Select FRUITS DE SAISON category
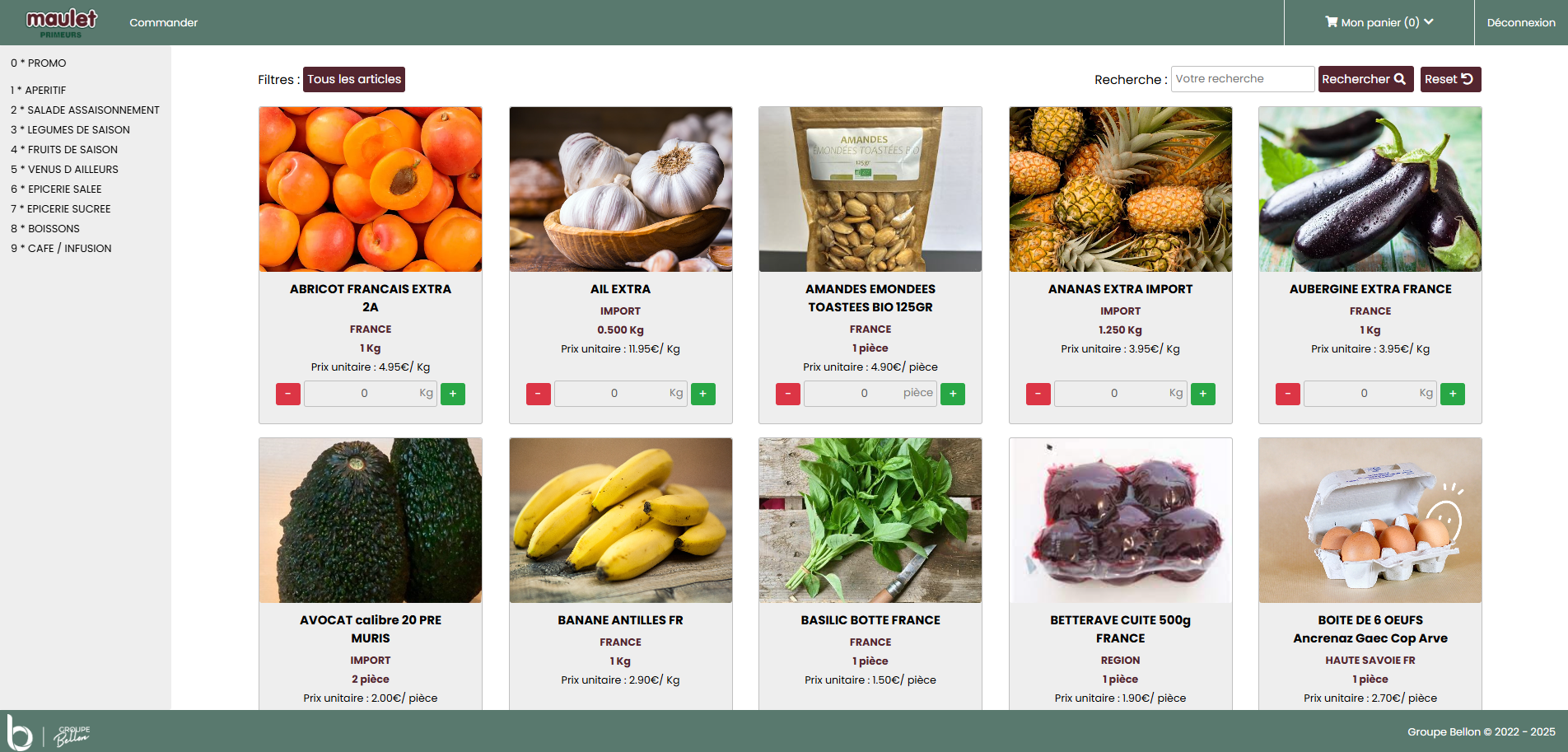The image size is (1568, 752). point(64,150)
